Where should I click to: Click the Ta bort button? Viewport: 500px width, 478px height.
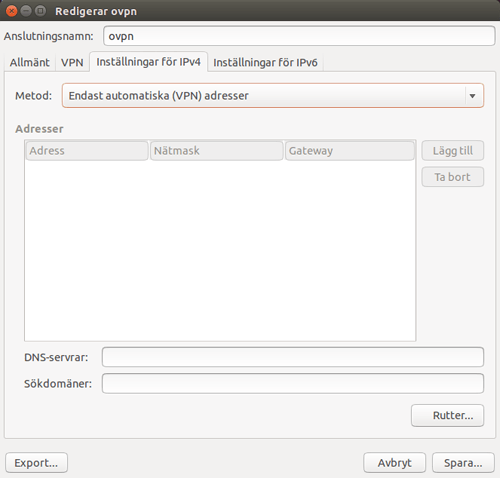pos(453,177)
